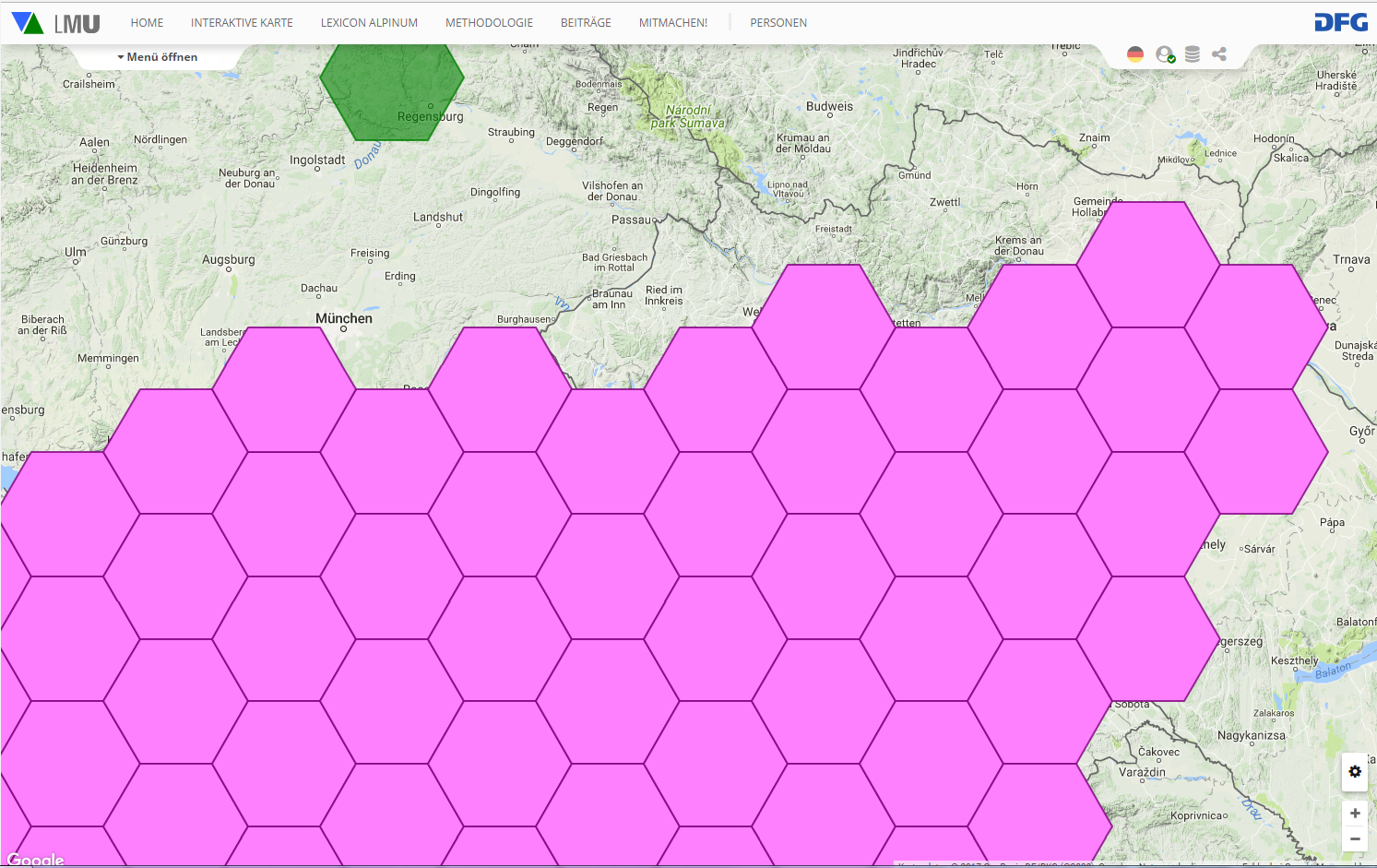The height and width of the screenshot is (868, 1377).
Task: Click the German flag language icon
Action: [1135, 54]
